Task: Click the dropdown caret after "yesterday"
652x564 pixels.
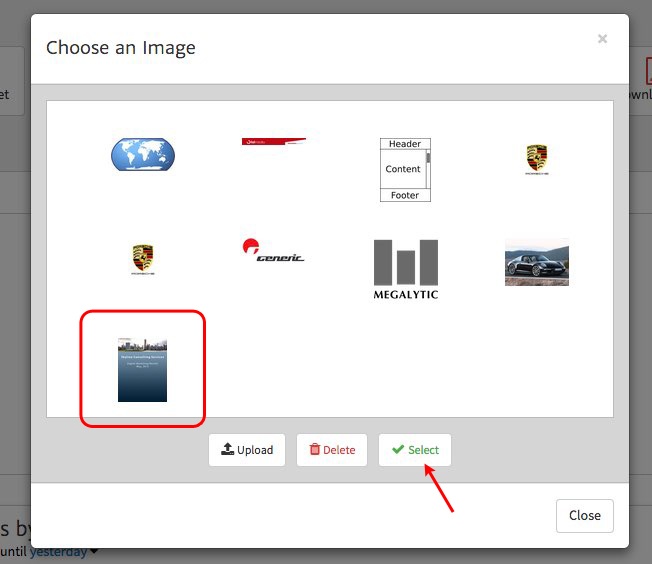Action: coord(95,551)
